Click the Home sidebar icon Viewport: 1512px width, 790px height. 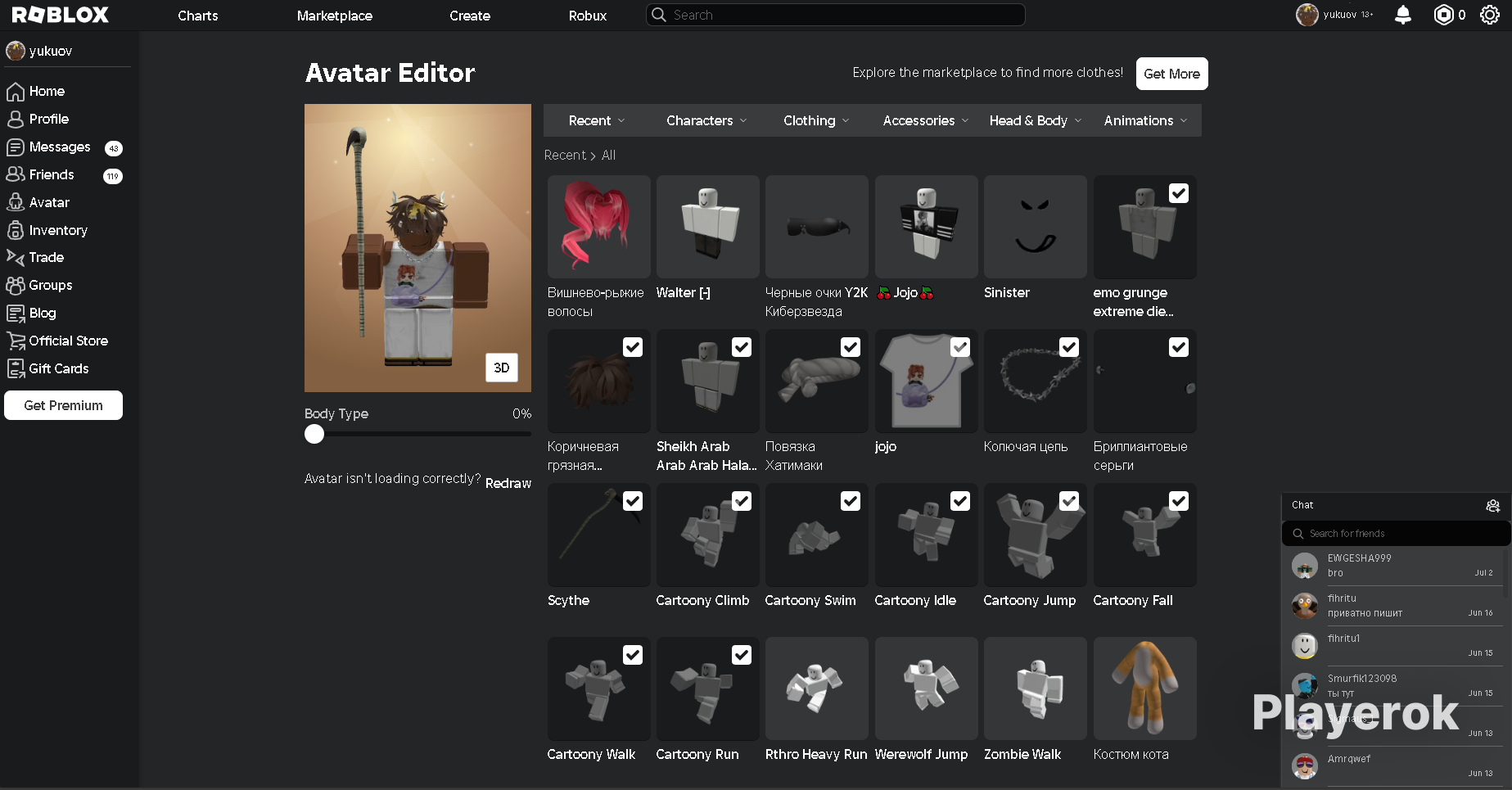15,91
